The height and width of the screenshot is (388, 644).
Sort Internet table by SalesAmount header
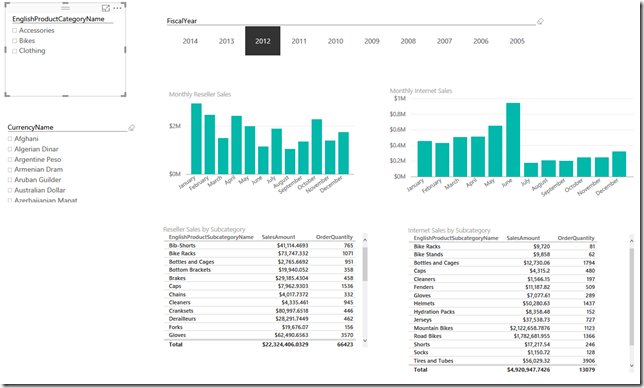coord(523,238)
